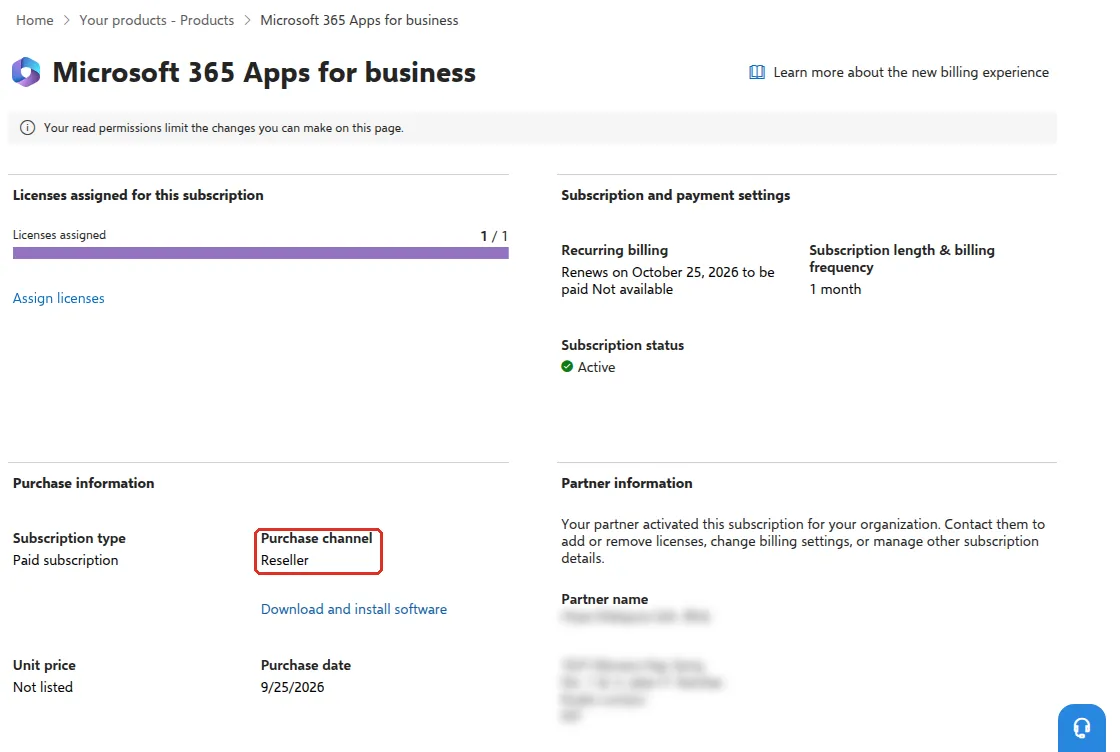Viewport: 1120px width, 752px height.
Task: Open Learn more about the new billing experience
Action: coord(911,72)
